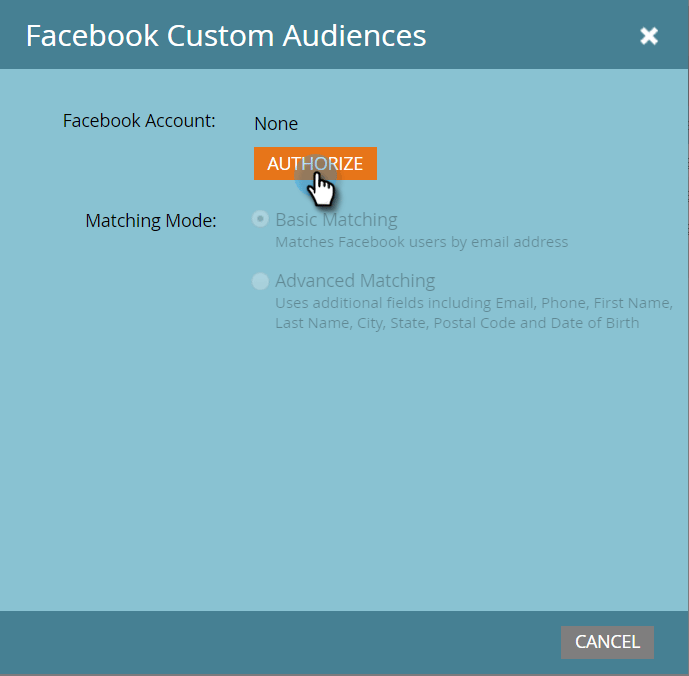The width and height of the screenshot is (689, 676).
Task: Click the 'Last Name, City, State' description line
Action: pyautogui.click(x=360, y=323)
